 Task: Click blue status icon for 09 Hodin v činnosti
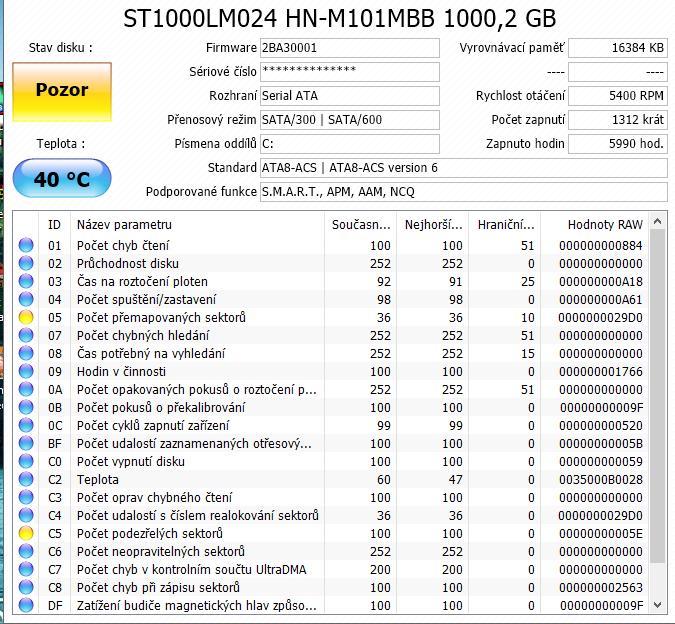click(x=26, y=371)
